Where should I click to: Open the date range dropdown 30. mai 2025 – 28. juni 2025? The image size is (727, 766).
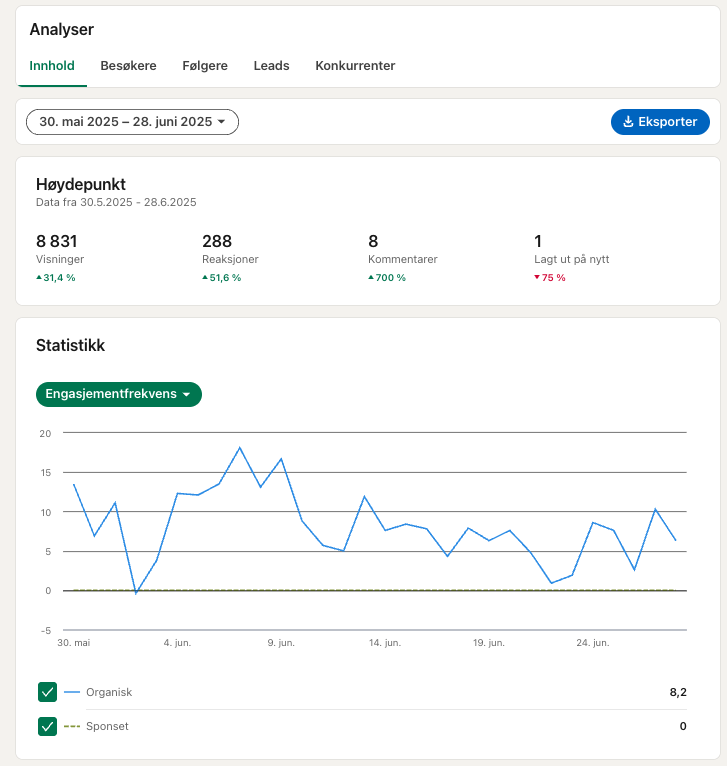(132, 122)
